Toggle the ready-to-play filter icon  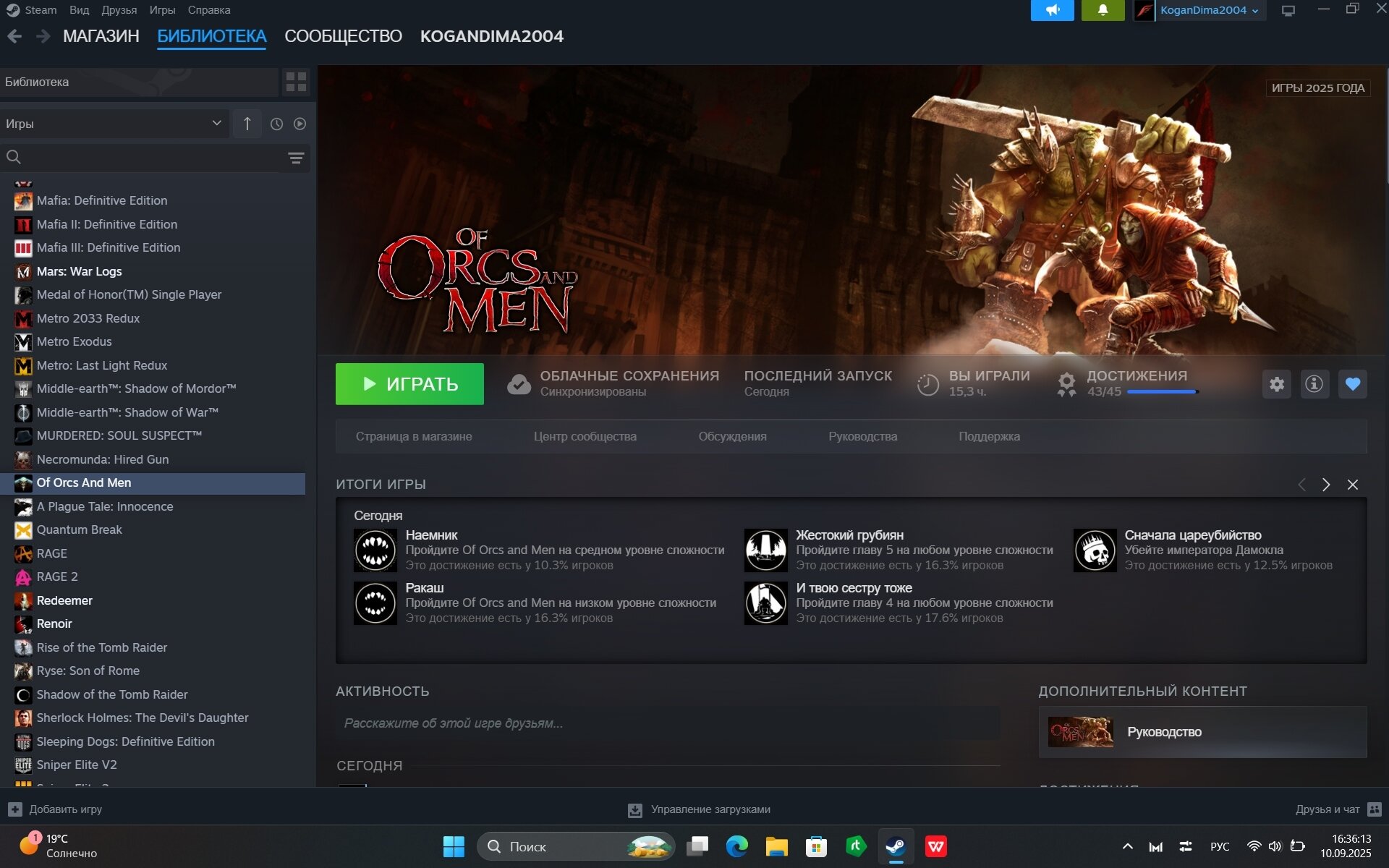(300, 124)
